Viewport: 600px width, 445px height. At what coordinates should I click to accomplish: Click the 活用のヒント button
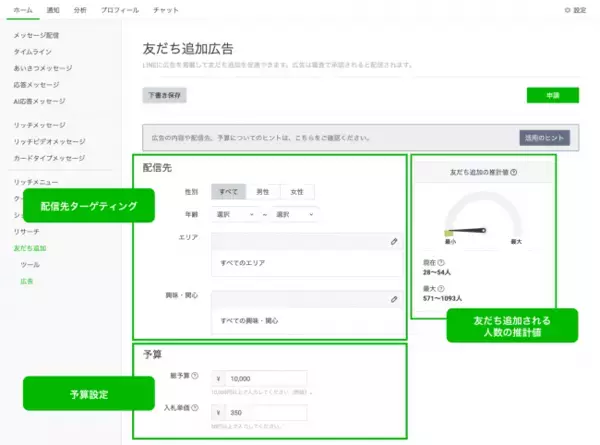coord(544,138)
